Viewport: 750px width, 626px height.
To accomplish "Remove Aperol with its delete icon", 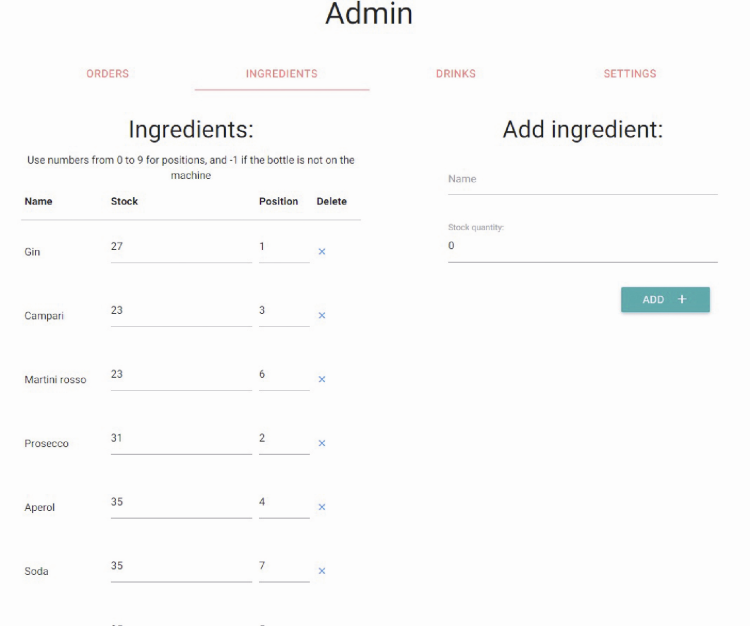I will [x=322, y=508].
